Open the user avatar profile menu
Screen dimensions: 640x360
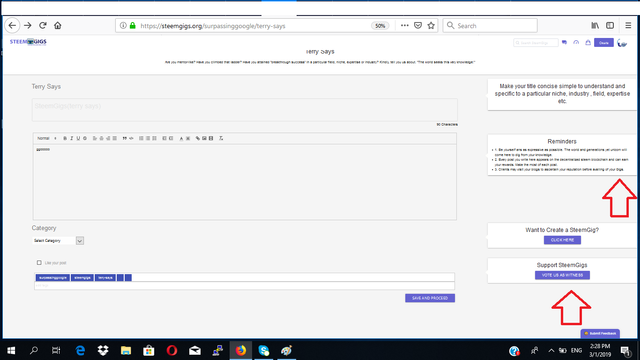pos(622,43)
